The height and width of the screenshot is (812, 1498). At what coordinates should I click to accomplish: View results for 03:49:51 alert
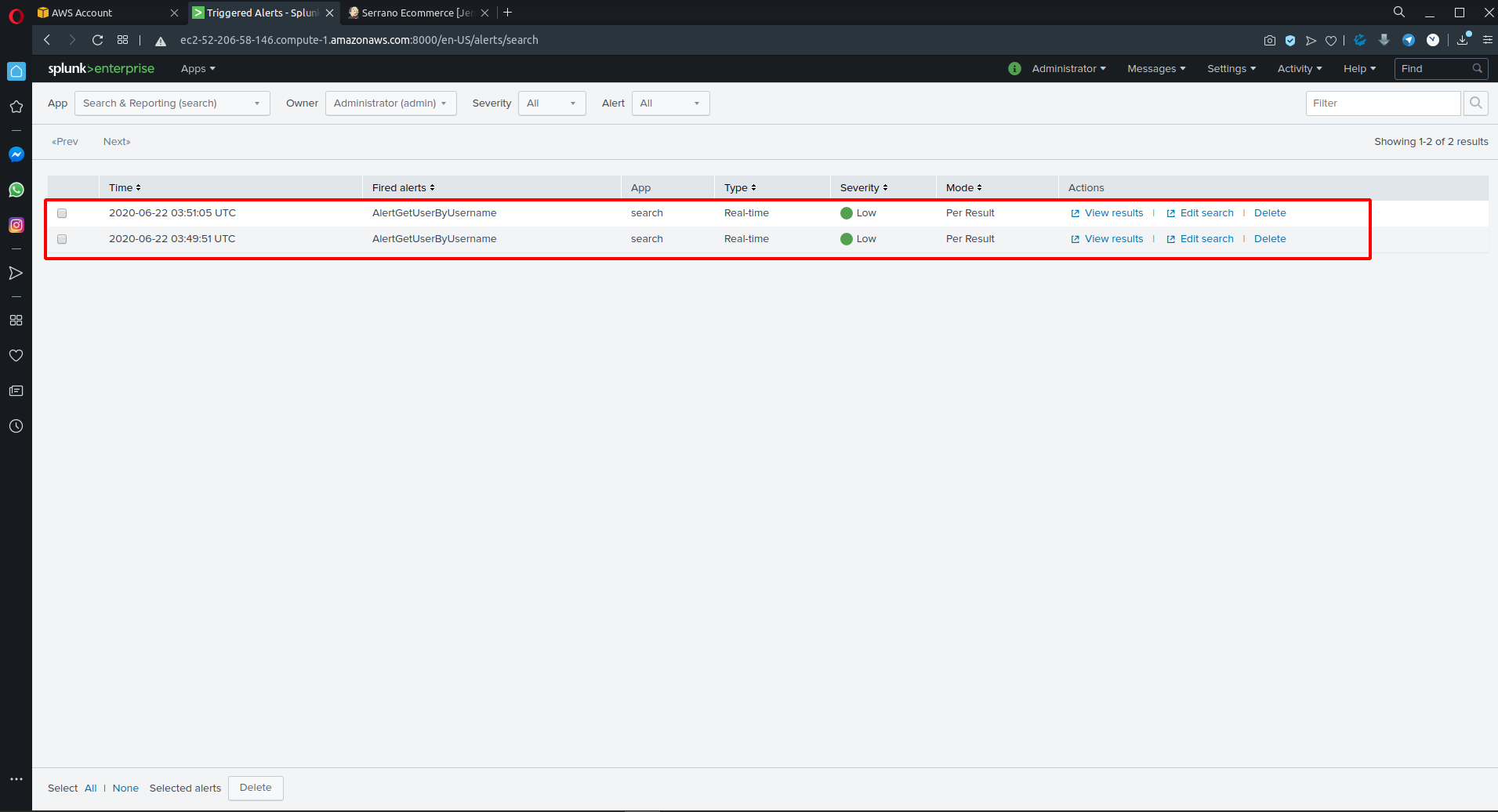coord(1107,239)
